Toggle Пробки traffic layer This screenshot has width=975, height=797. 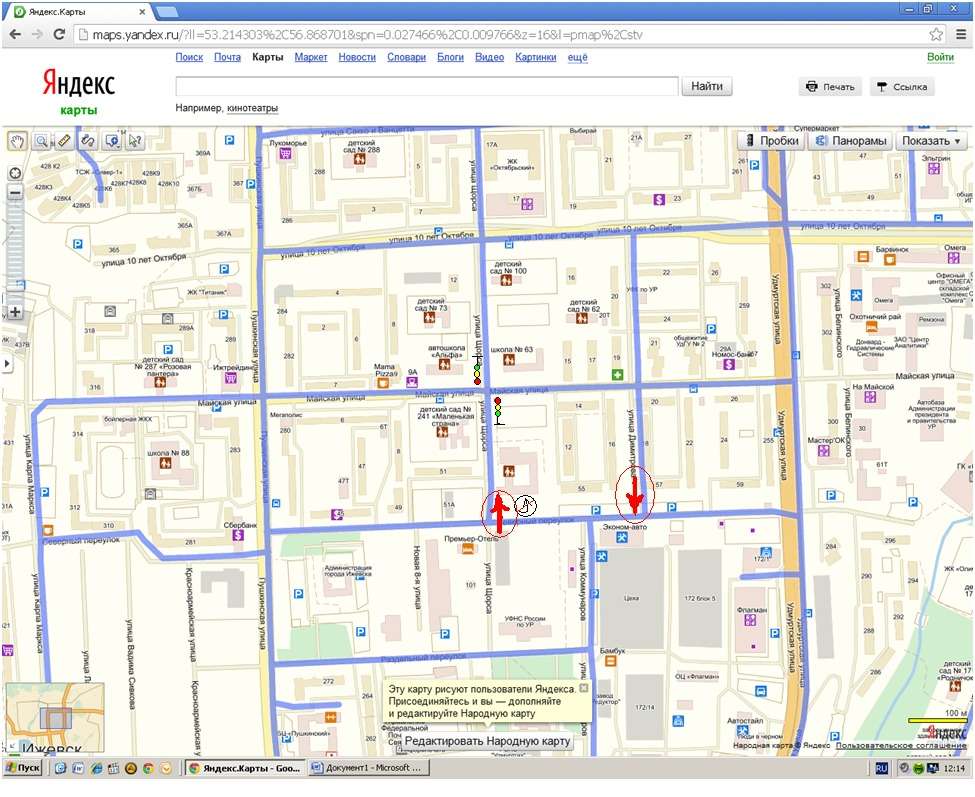(772, 141)
